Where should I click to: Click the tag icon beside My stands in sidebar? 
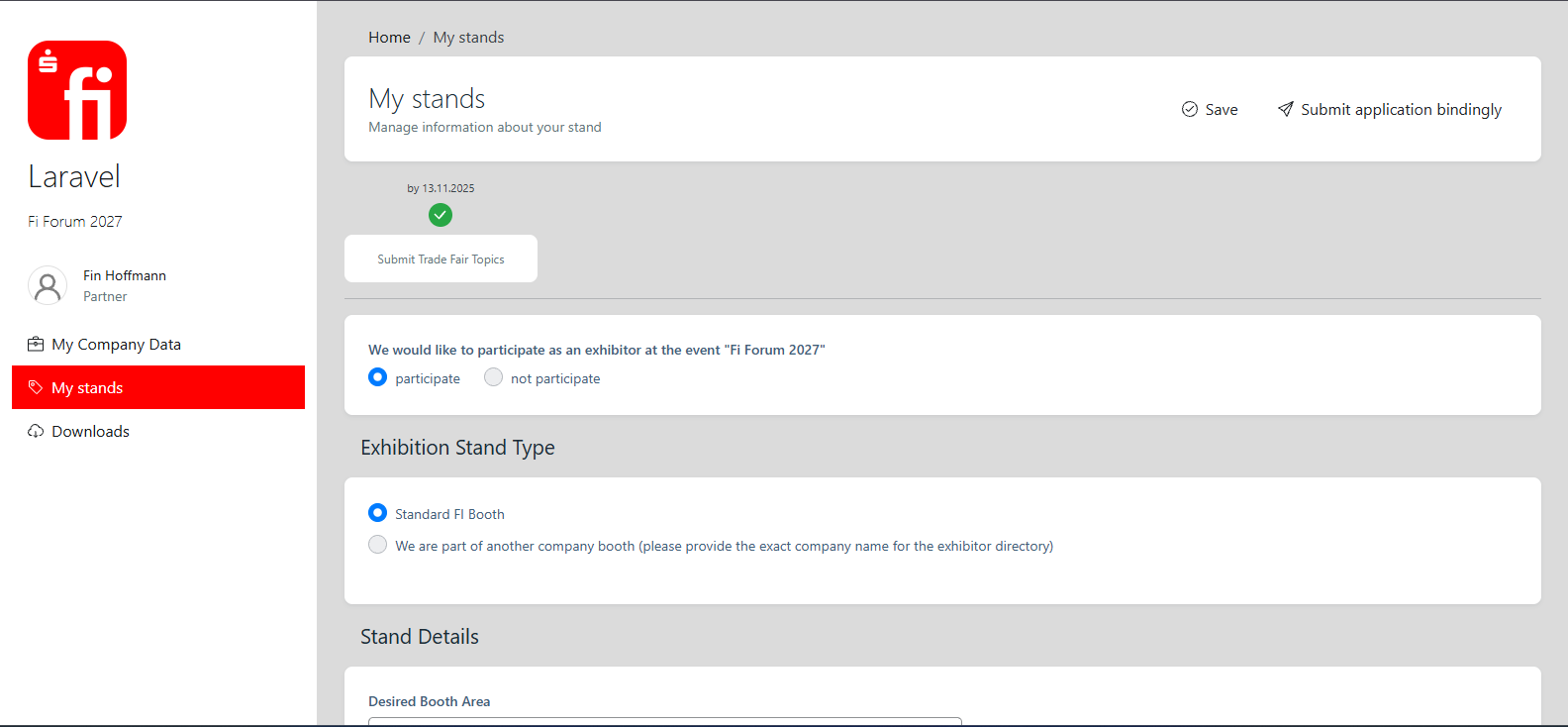pyautogui.click(x=36, y=387)
